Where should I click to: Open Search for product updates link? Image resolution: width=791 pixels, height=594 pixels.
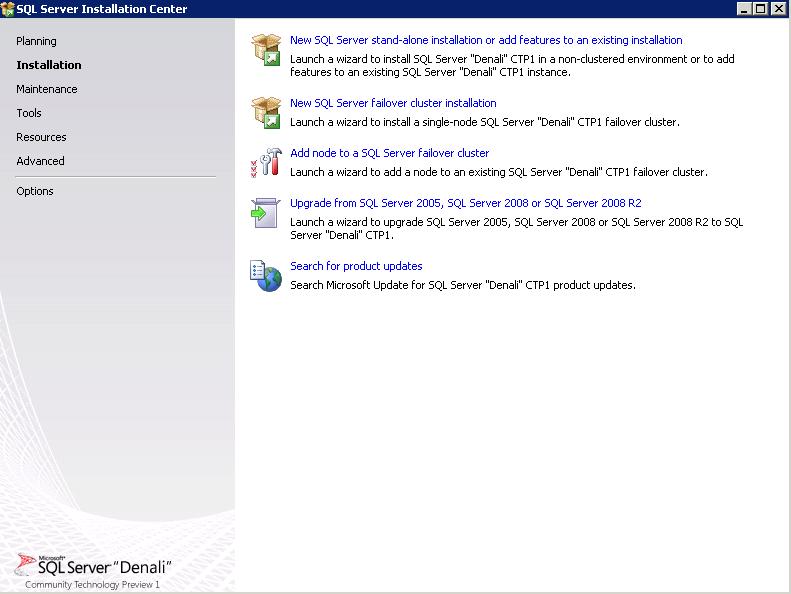tap(356, 266)
